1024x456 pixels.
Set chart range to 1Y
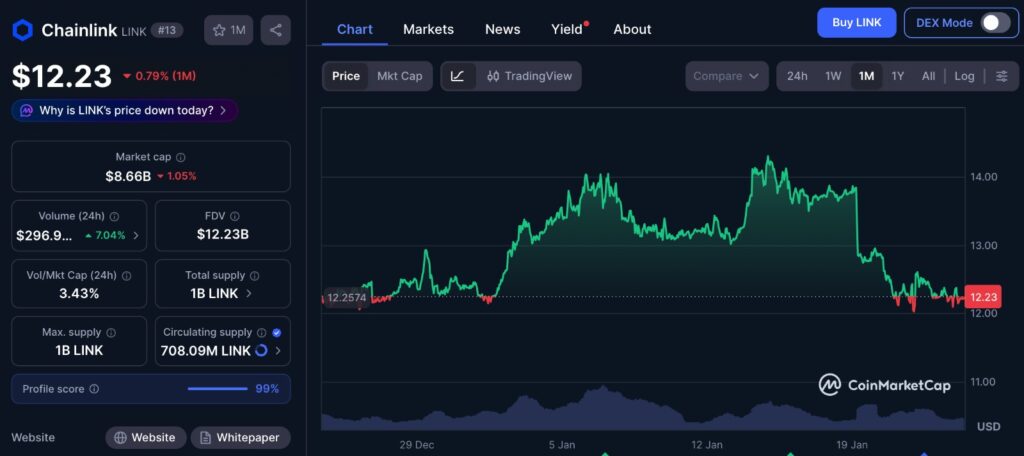[898, 76]
